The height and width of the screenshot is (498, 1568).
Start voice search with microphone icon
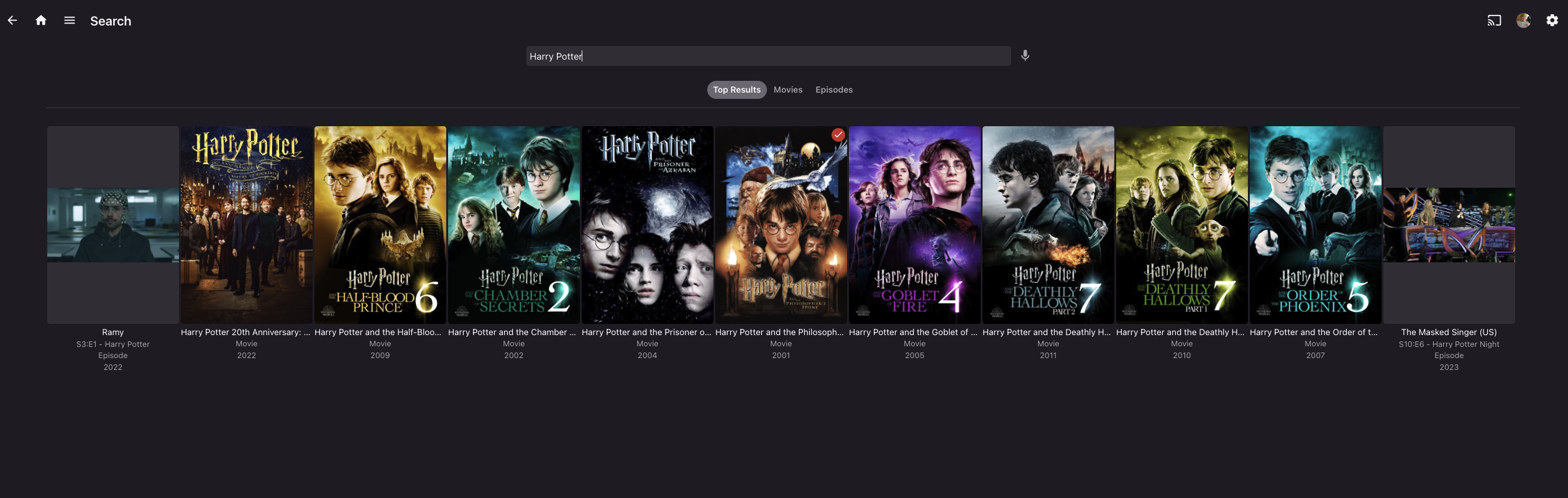(1025, 55)
